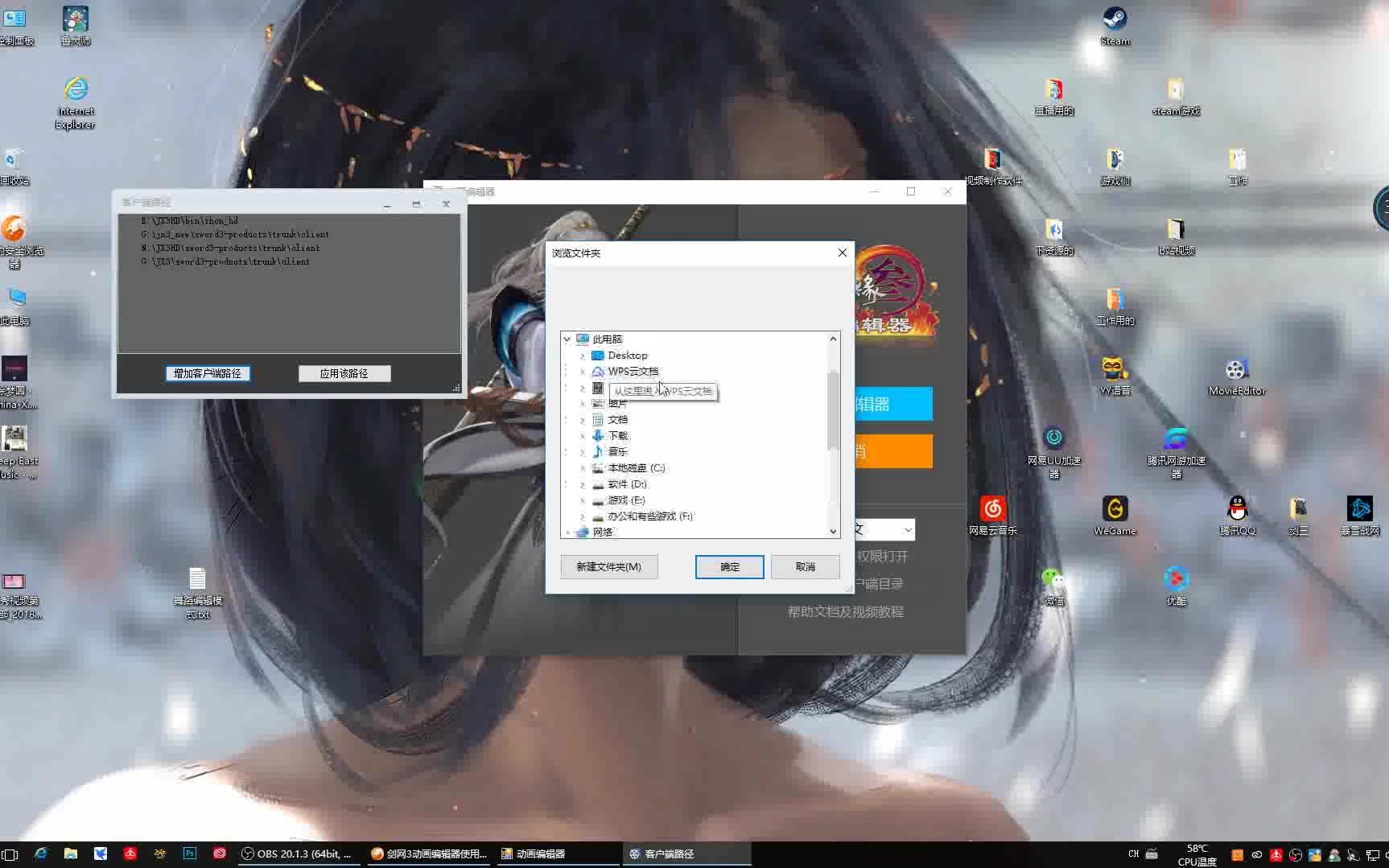The image size is (1389, 868).
Task: Switch to 剑网3动画编辑器使用 taskbar item
Action: click(430, 854)
